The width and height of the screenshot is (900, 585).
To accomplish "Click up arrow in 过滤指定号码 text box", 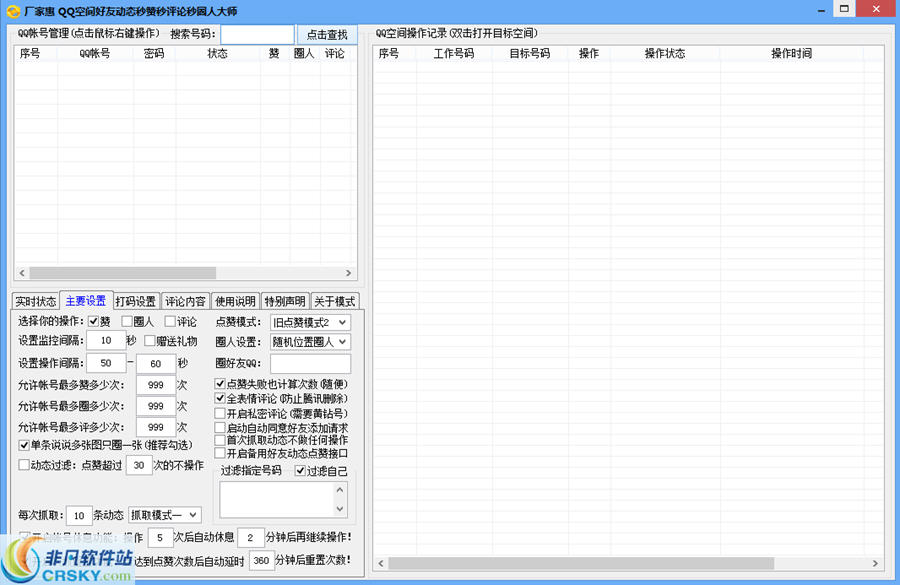I will click(x=340, y=490).
